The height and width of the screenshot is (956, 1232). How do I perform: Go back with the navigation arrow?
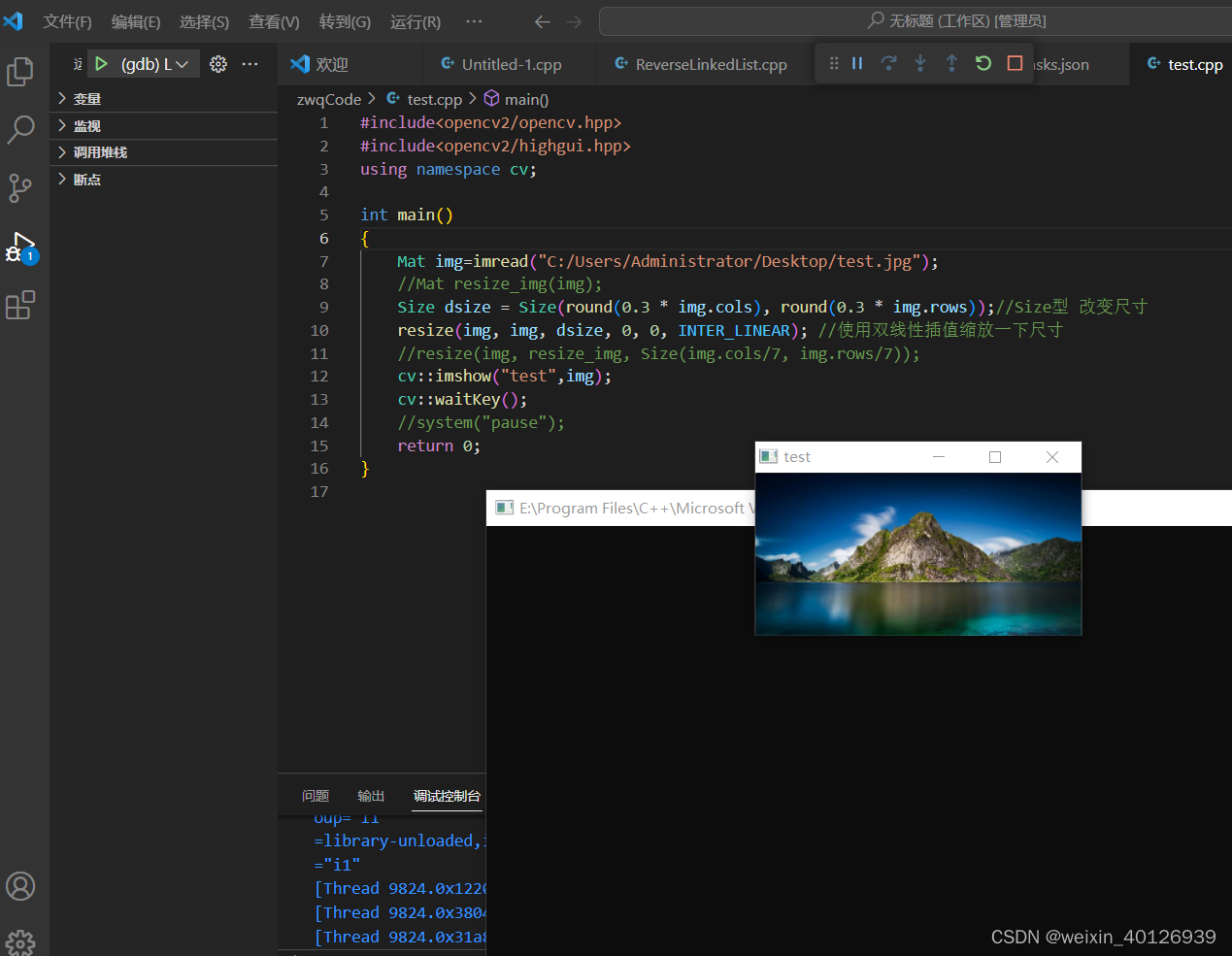(543, 21)
